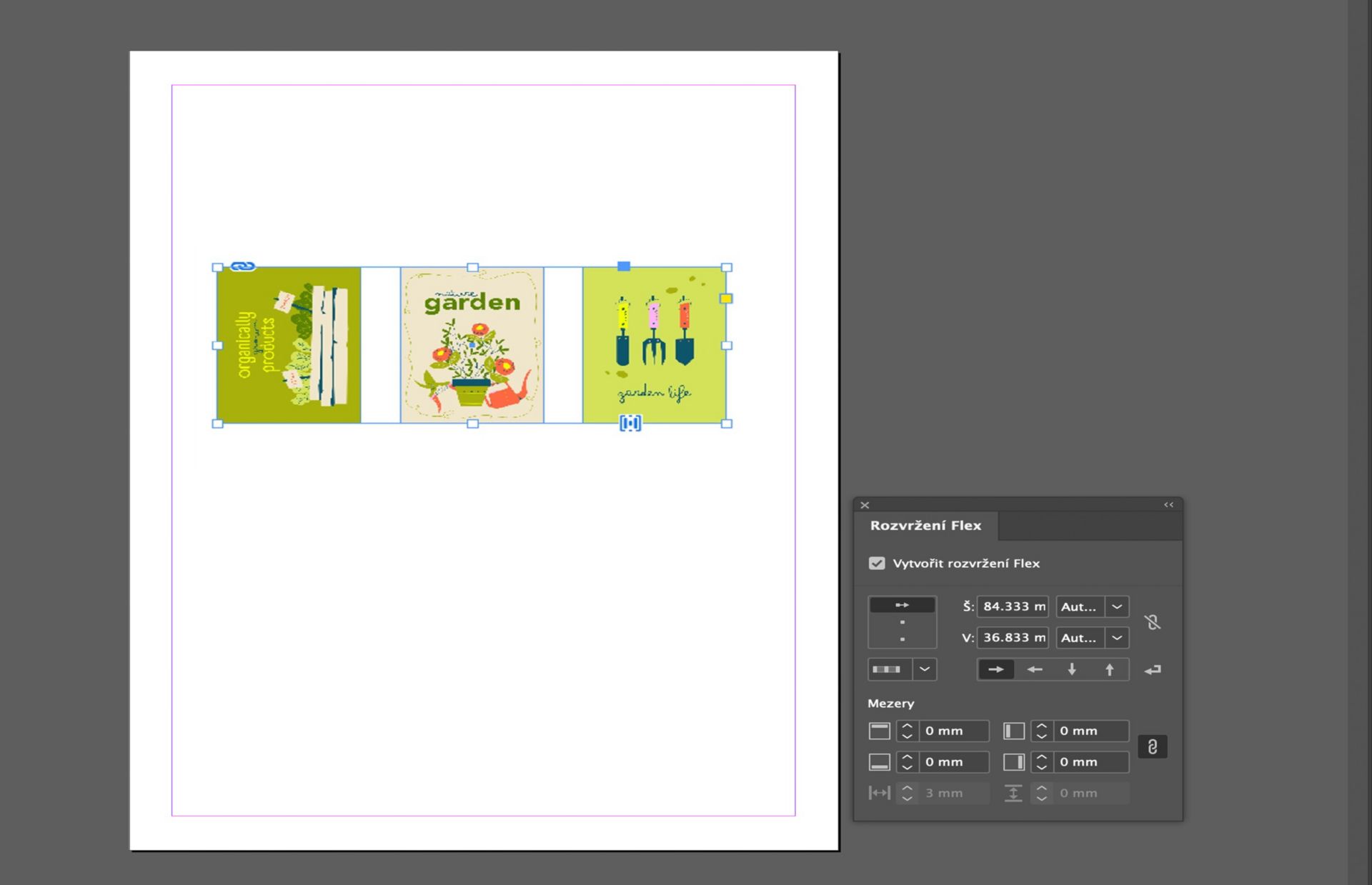Increase top padding stepper value
This screenshot has width=1372, height=885.
pos(907,726)
